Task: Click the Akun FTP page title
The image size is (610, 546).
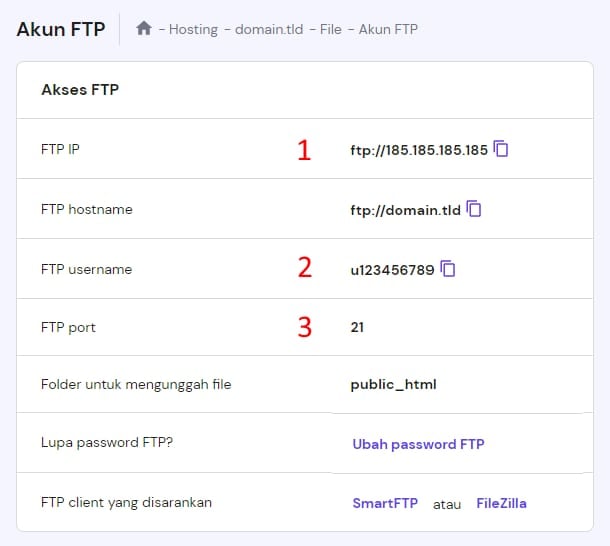Action: tap(61, 28)
